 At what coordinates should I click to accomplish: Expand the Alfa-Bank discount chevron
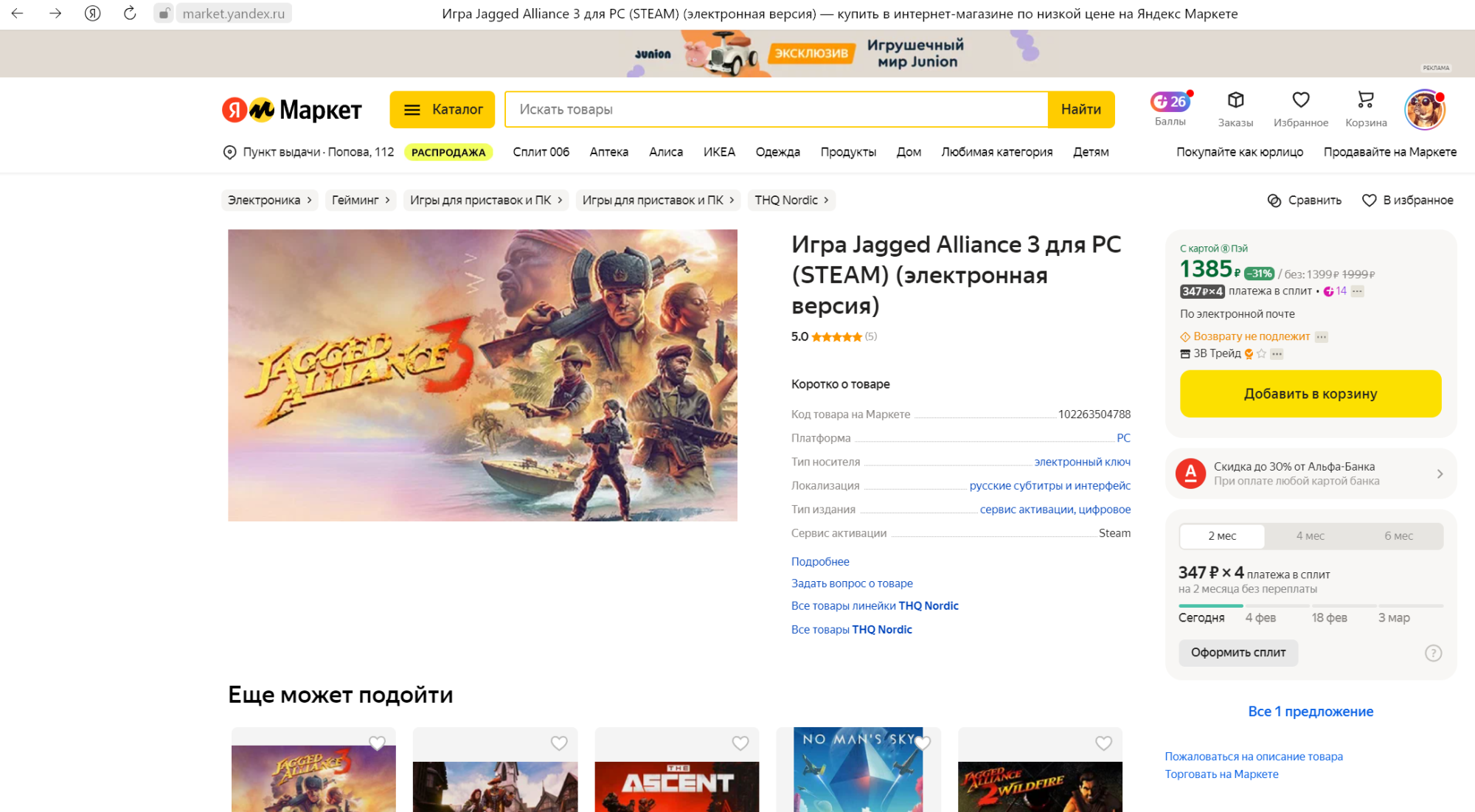tap(1440, 473)
